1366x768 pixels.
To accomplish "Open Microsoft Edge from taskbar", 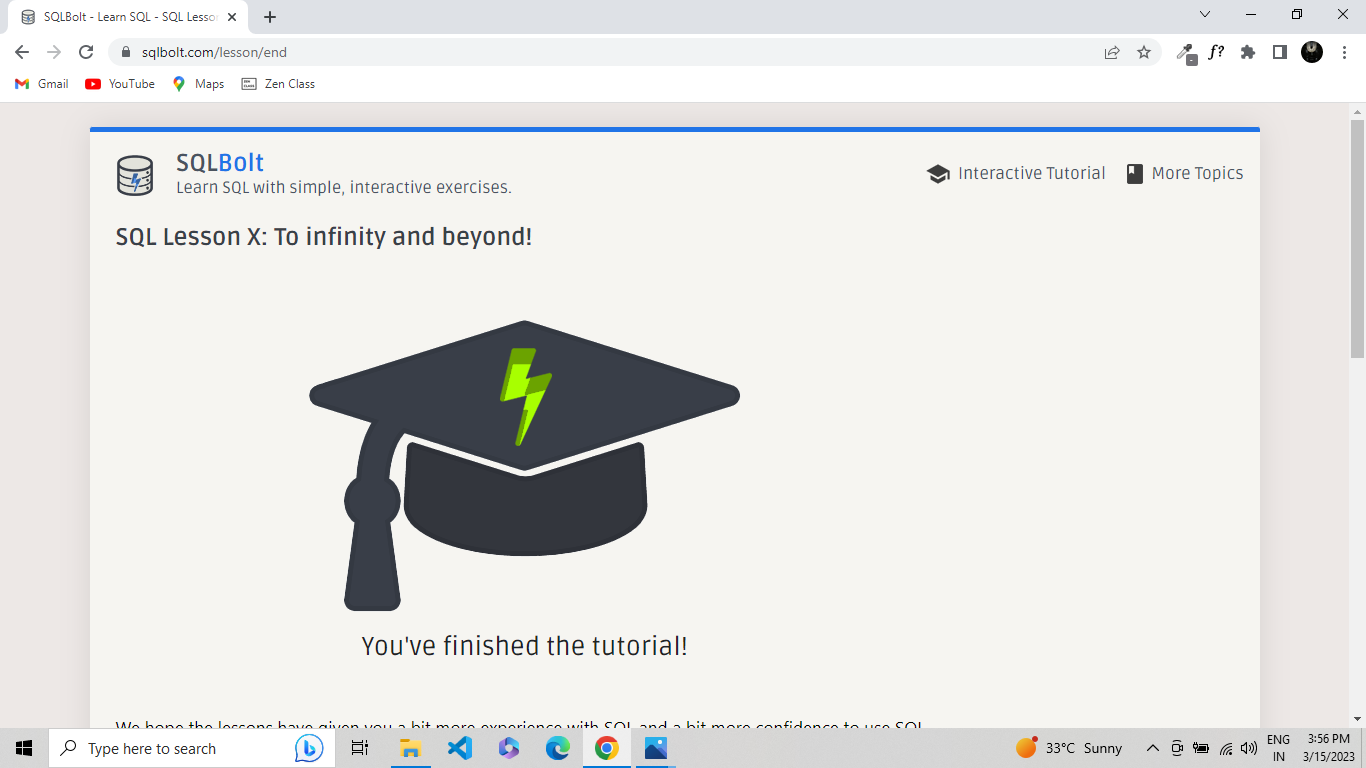I will pos(557,748).
